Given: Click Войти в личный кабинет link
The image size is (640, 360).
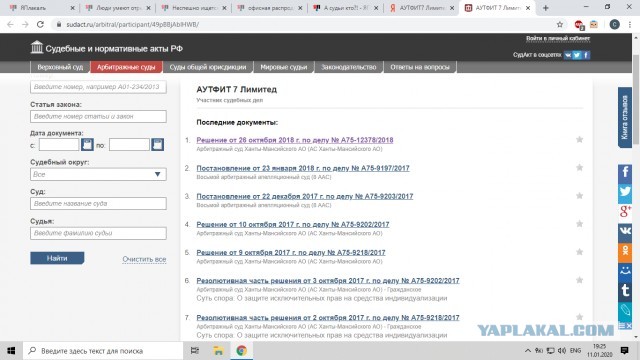Looking at the screenshot, I should pyautogui.click(x=558, y=38).
